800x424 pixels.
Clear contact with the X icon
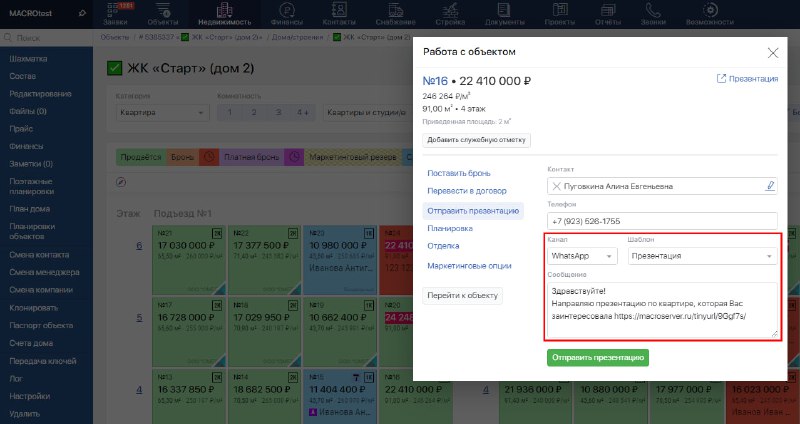click(557, 186)
